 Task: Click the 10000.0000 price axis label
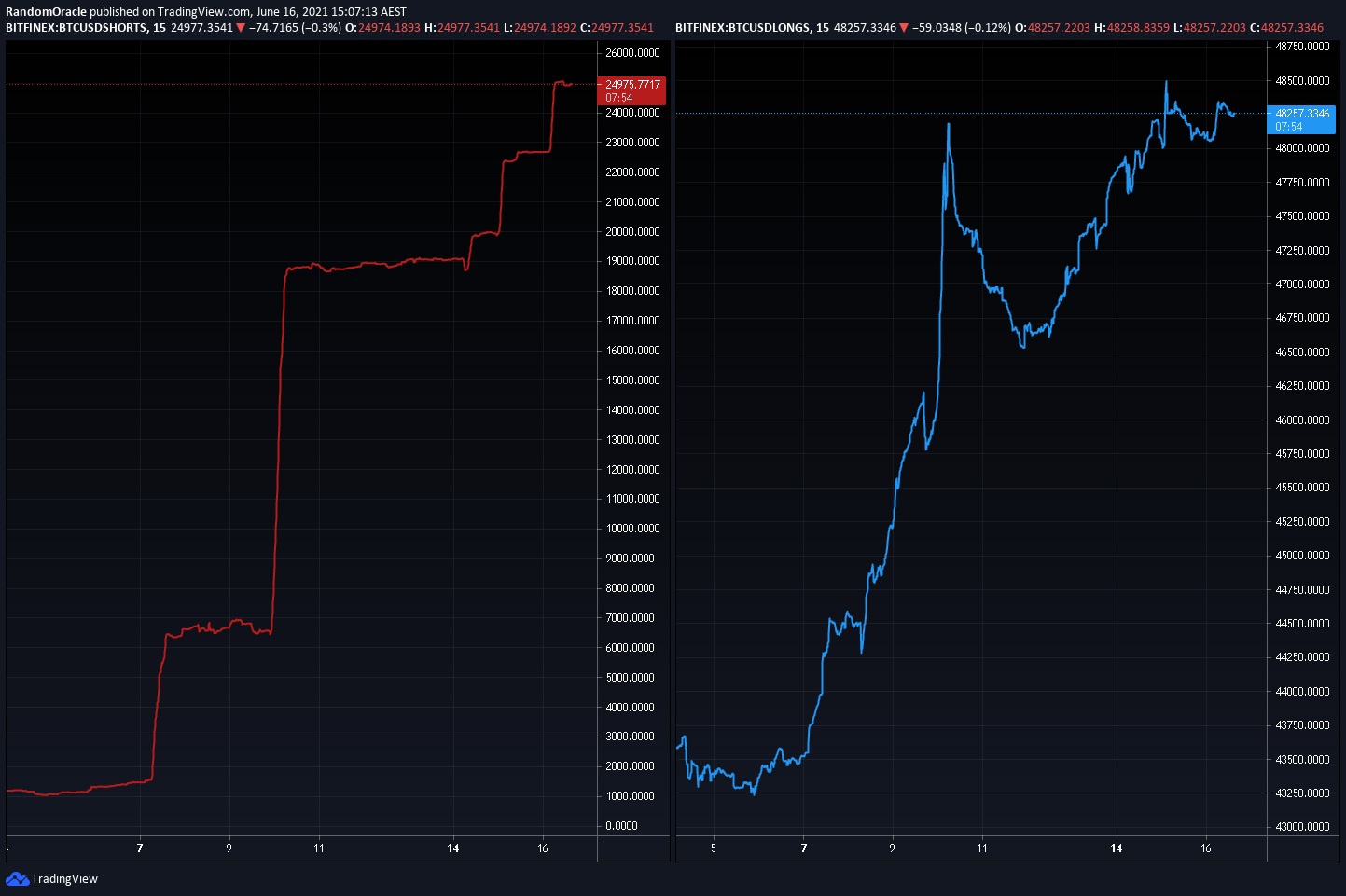tap(632, 529)
